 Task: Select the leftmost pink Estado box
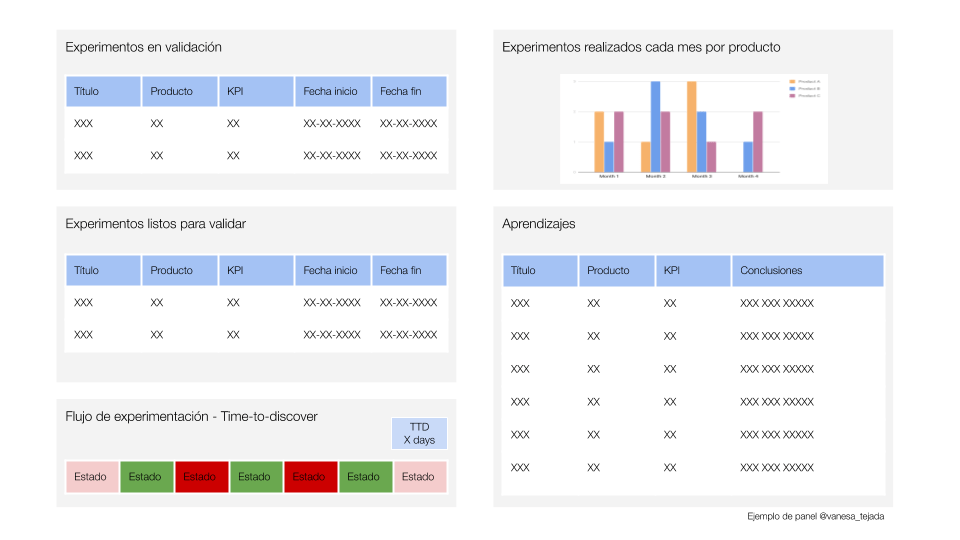click(91, 477)
